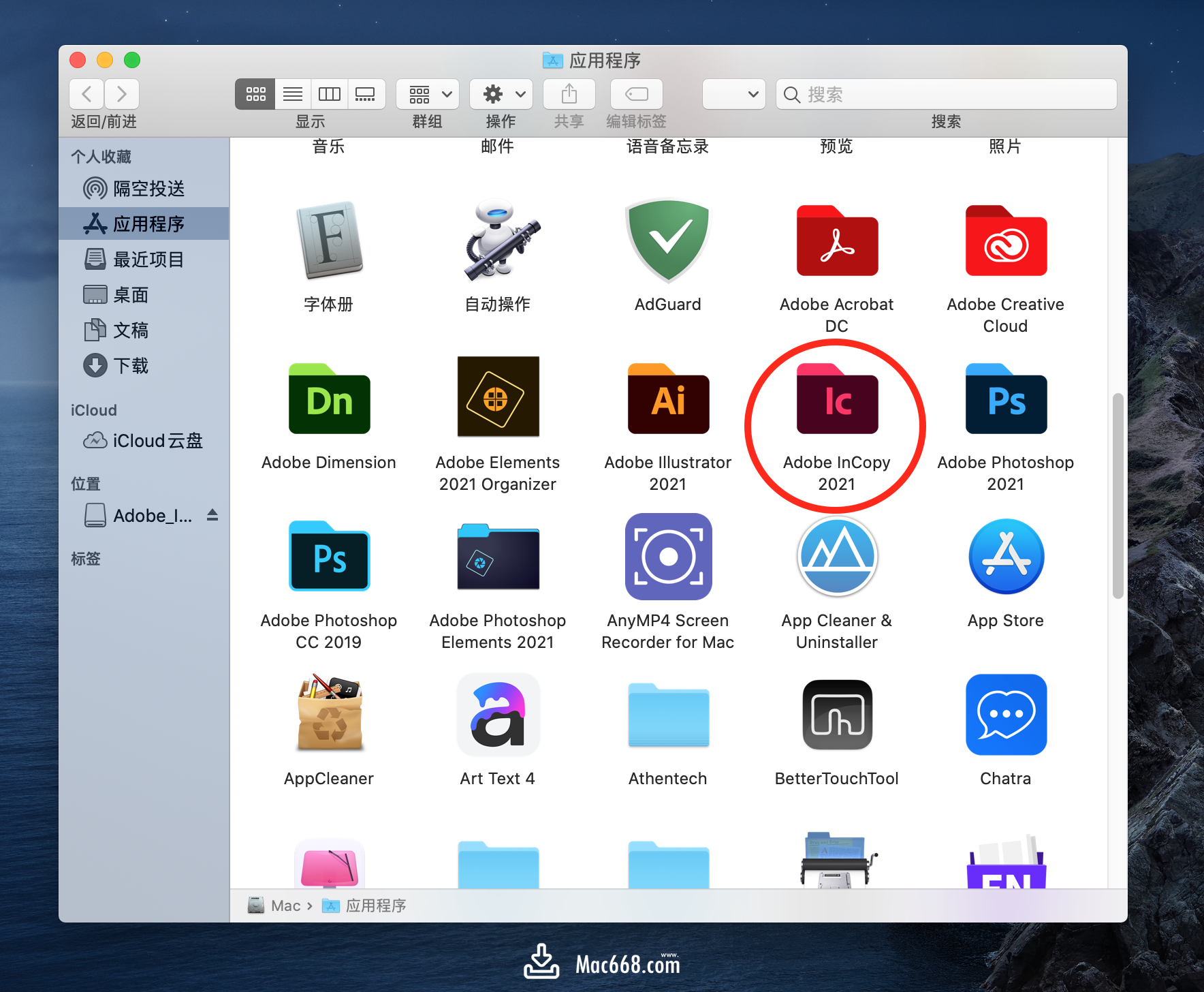Screen dimensions: 1204x992
Task: Open the Adobe Illustrator 2021 folder
Action: [x=668, y=399]
